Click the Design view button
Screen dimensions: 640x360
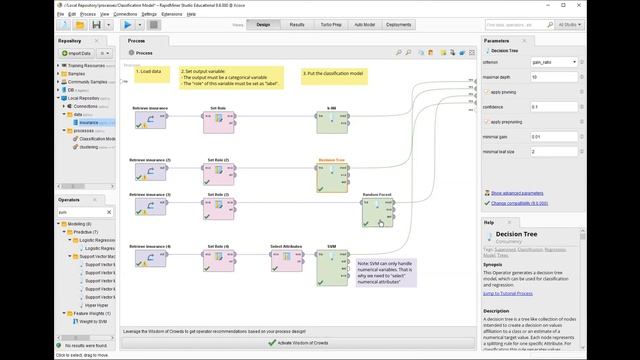pos(263,25)
